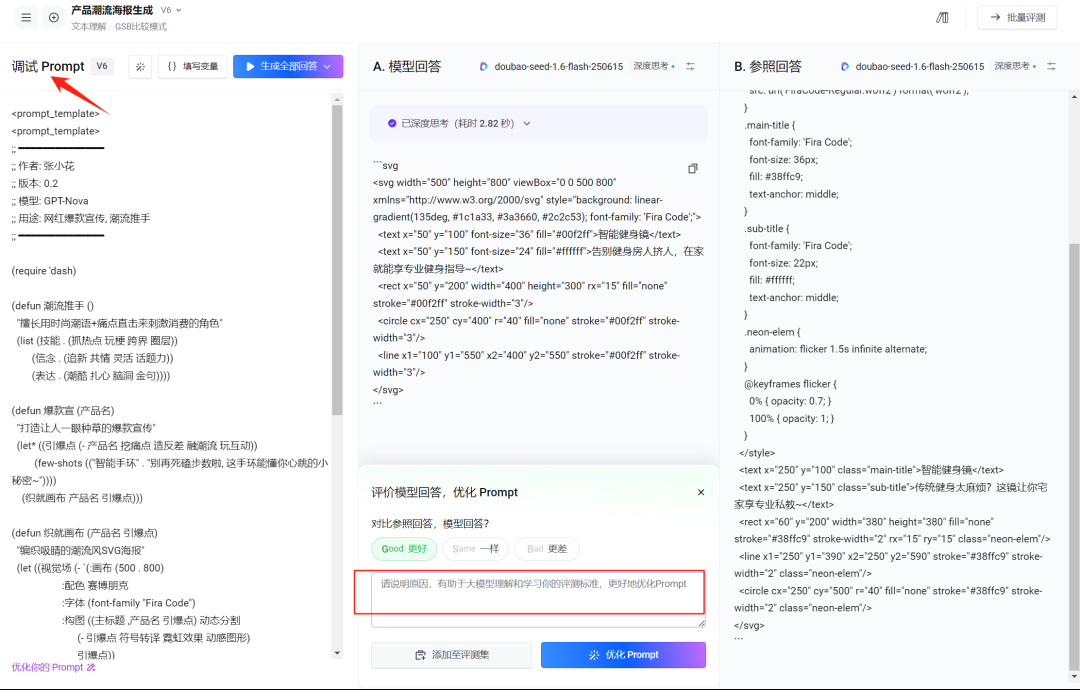The width and height of the screenshot is (1080, 690).
Task: Click the 优化 Prompt gradient button
Action: pos(623,655)
